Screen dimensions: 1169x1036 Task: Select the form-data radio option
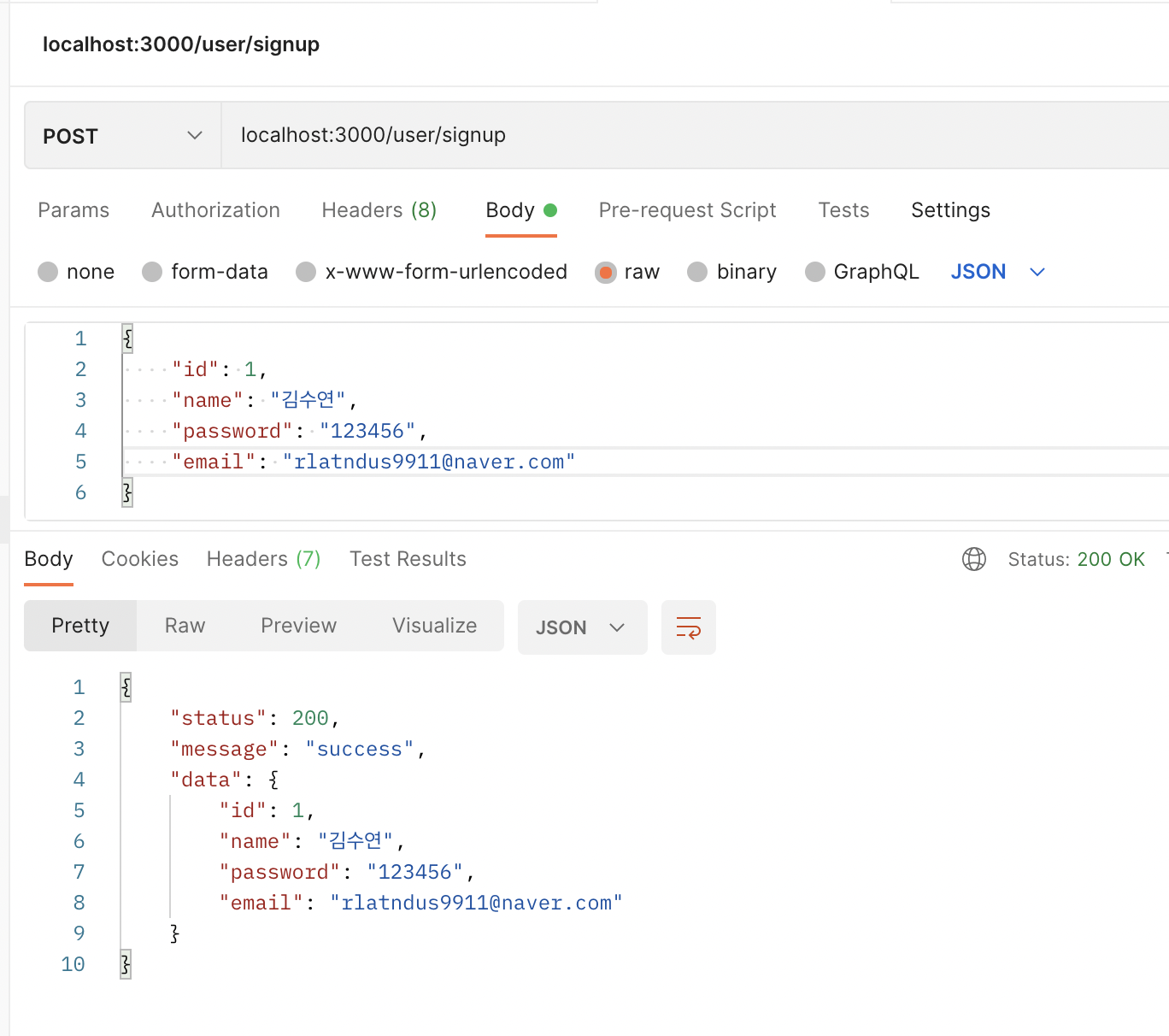[x=152, y=272]
